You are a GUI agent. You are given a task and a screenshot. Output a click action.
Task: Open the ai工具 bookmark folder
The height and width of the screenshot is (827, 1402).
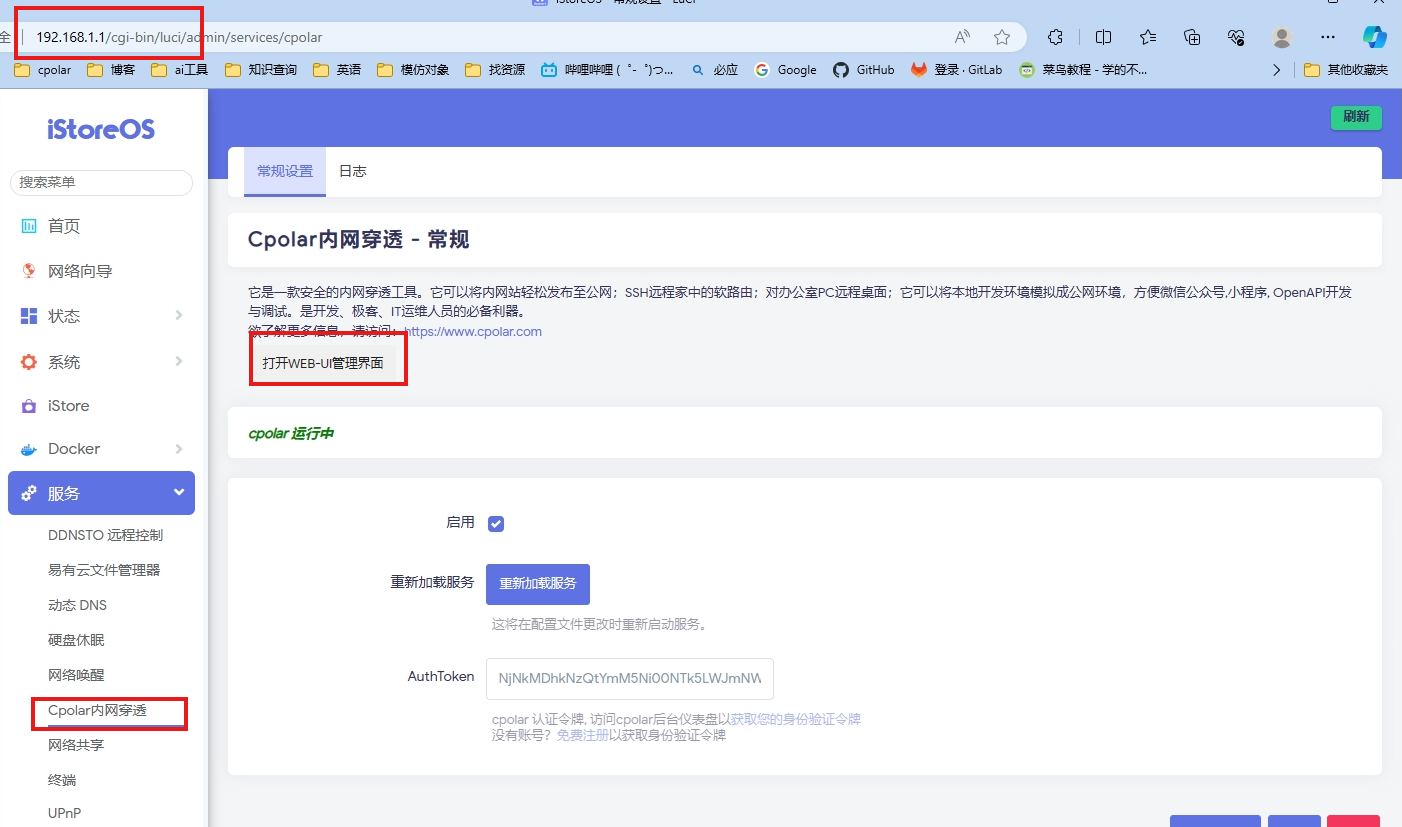[x=180, y=70]
